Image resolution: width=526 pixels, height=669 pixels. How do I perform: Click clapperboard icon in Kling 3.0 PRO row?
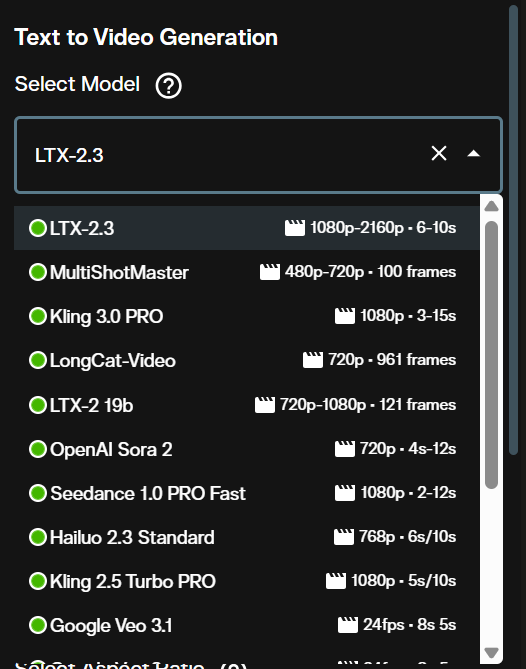pos(345,316)
